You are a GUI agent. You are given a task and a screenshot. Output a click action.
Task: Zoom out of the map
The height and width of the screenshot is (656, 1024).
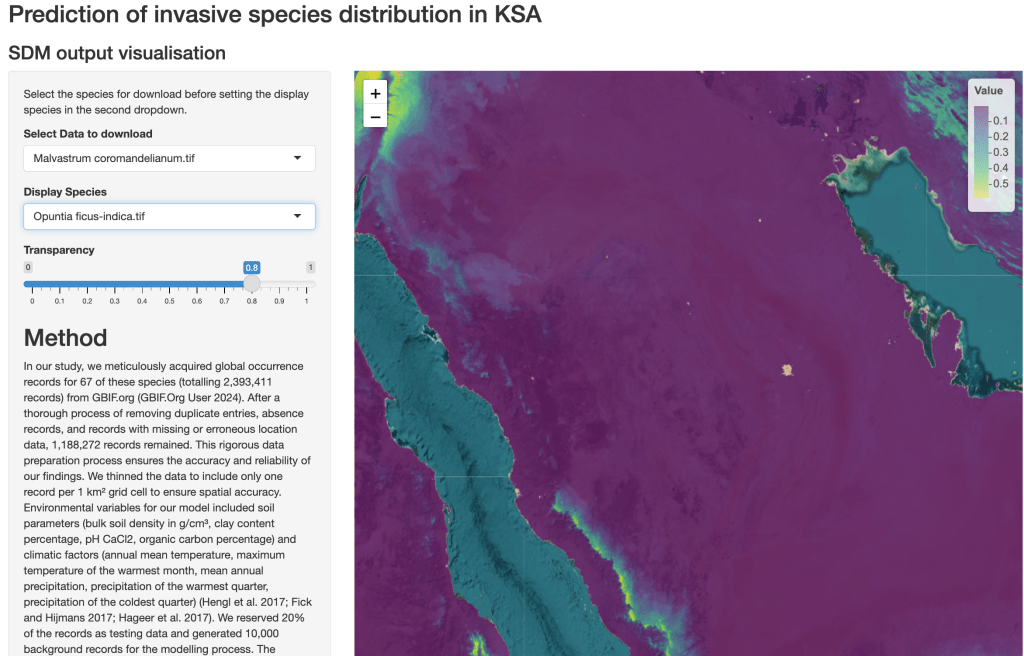tap(375, 117)
